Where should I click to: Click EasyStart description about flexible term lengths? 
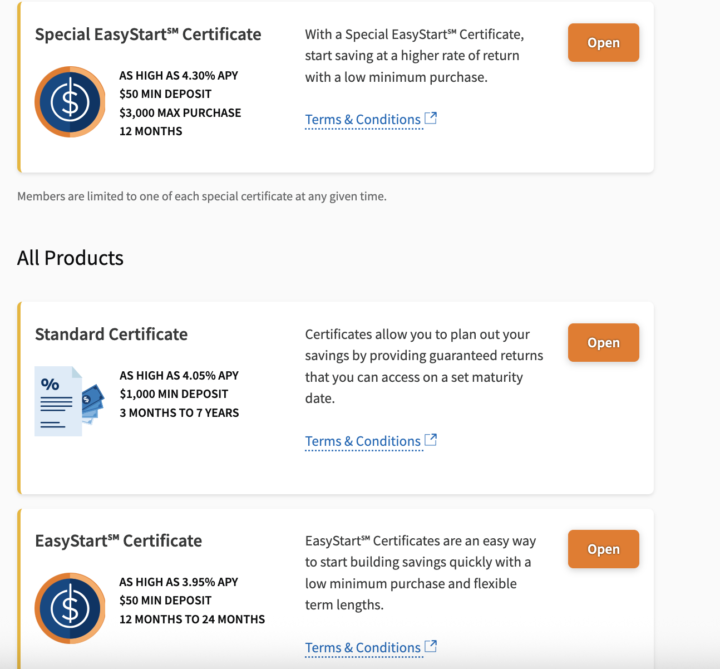point(420,573)
